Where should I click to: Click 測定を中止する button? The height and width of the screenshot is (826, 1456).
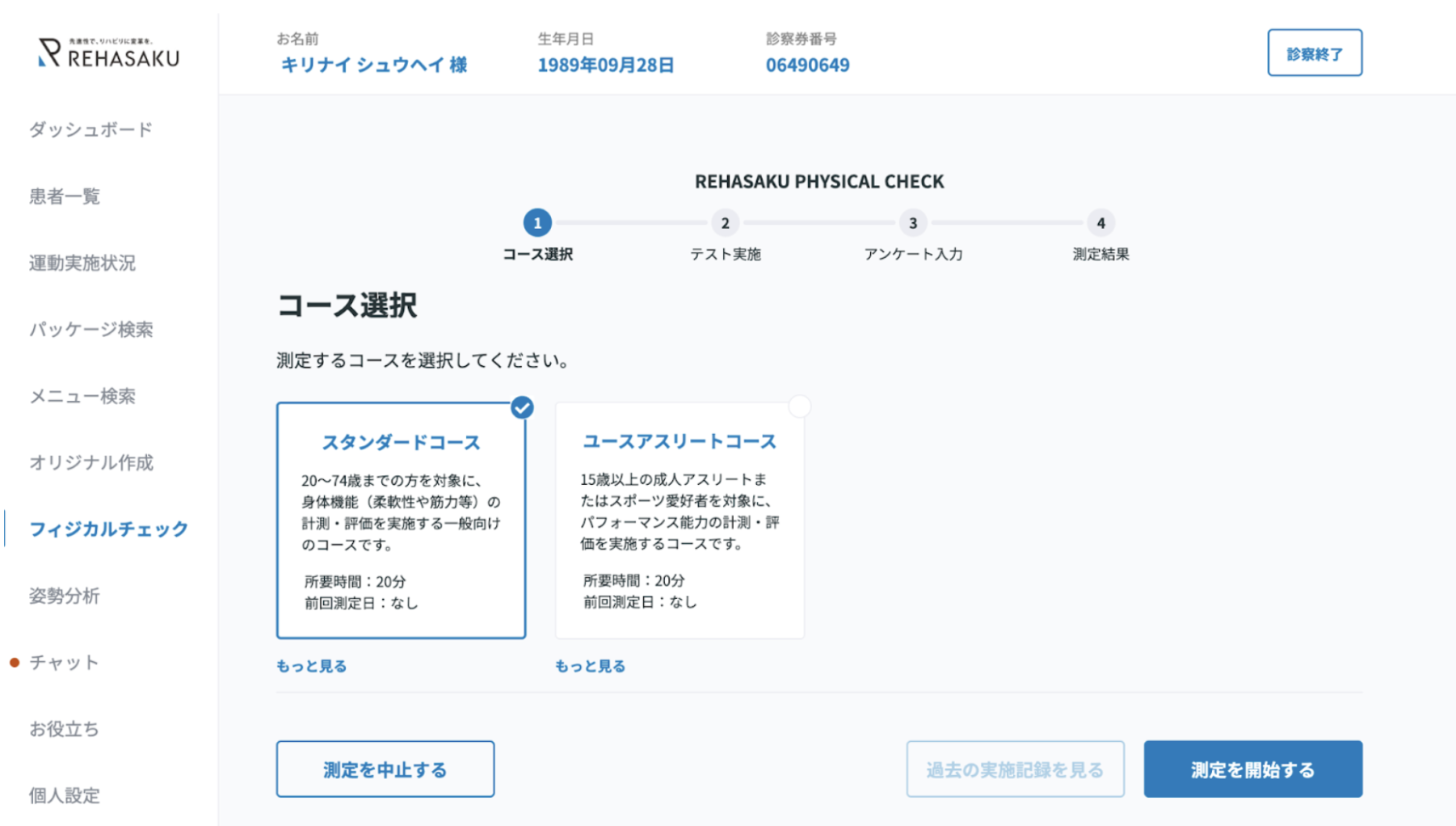tap(385, 769)
